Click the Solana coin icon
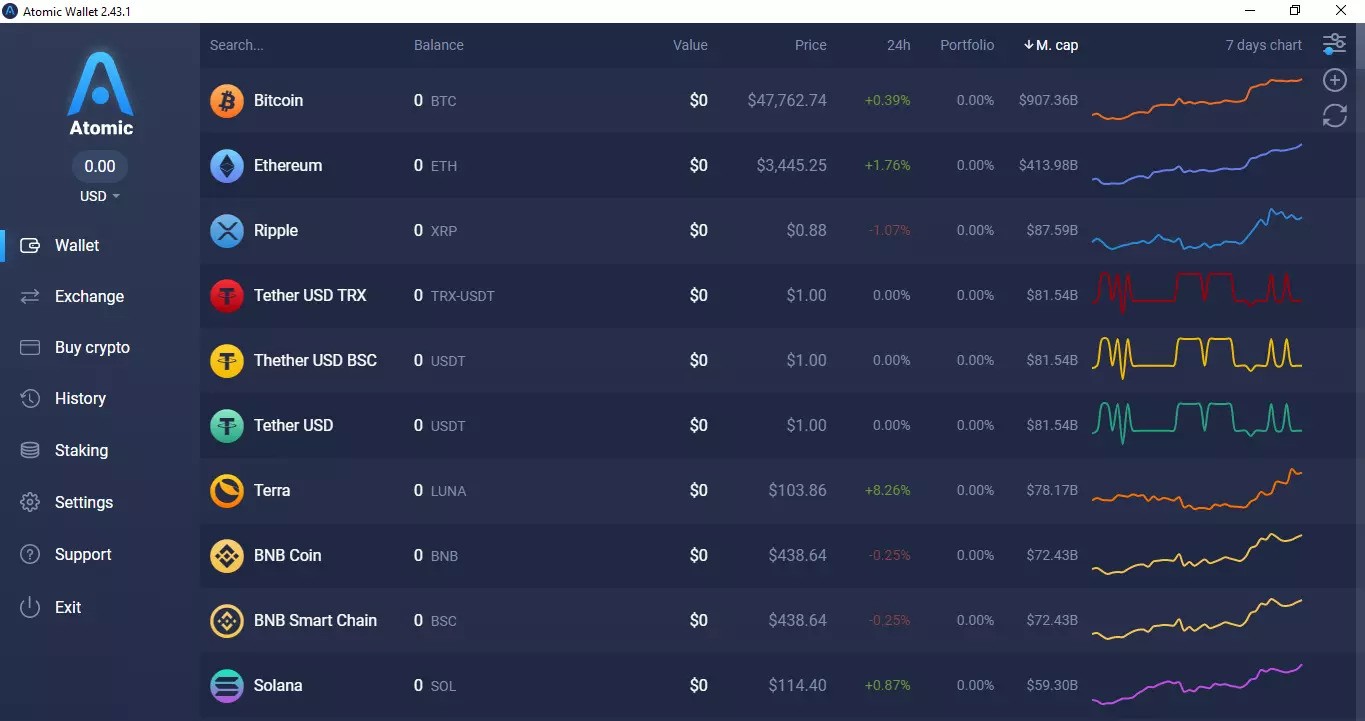The image size is (1365, 721). pyautogui.click(x=227, y=686)
